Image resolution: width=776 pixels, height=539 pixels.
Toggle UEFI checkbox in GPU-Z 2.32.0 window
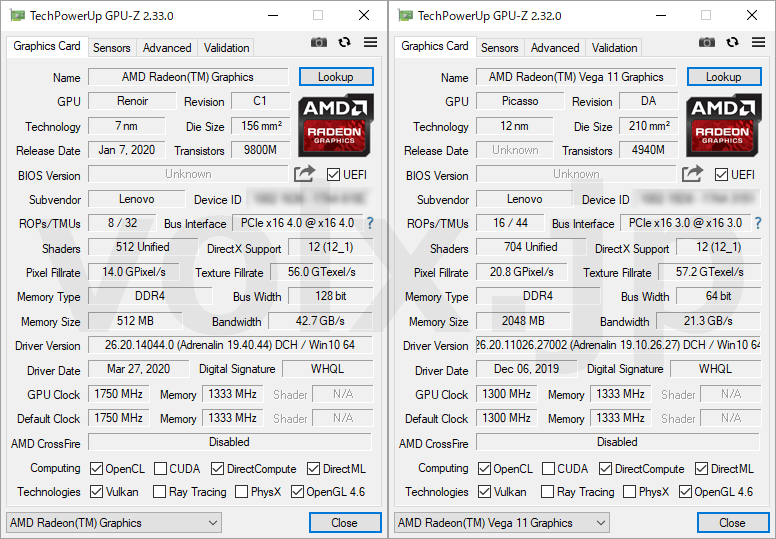click(722, 175)
